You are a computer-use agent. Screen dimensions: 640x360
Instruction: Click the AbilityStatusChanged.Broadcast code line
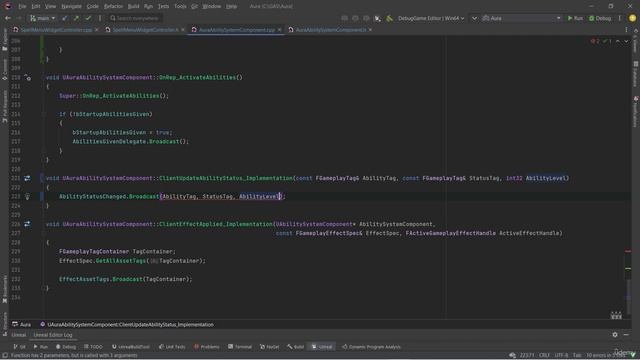click(172, 196)
